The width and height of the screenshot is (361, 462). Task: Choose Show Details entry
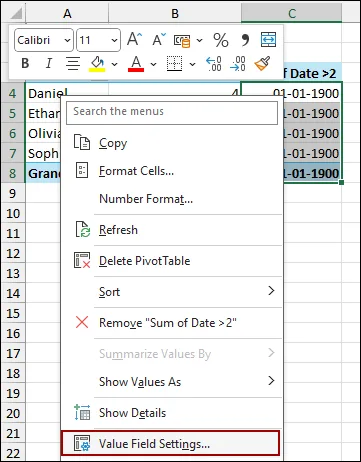tap(172, 413)
